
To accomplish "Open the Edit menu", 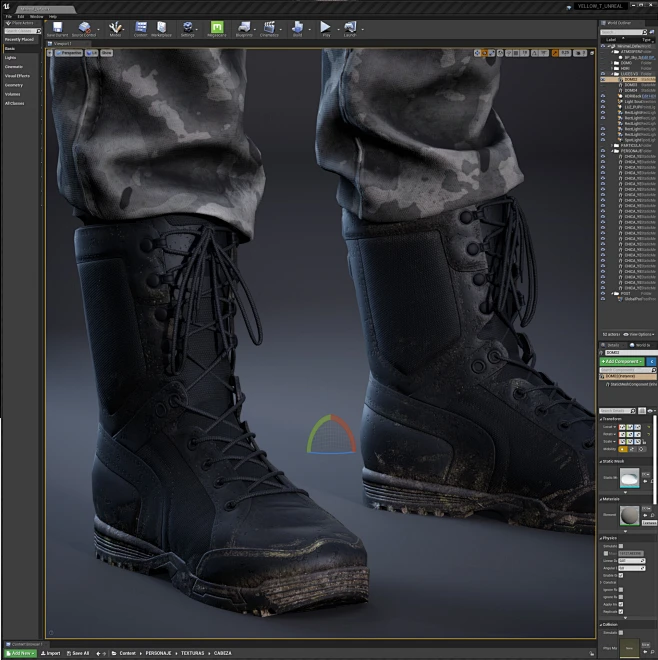I will tap(21, 17).
